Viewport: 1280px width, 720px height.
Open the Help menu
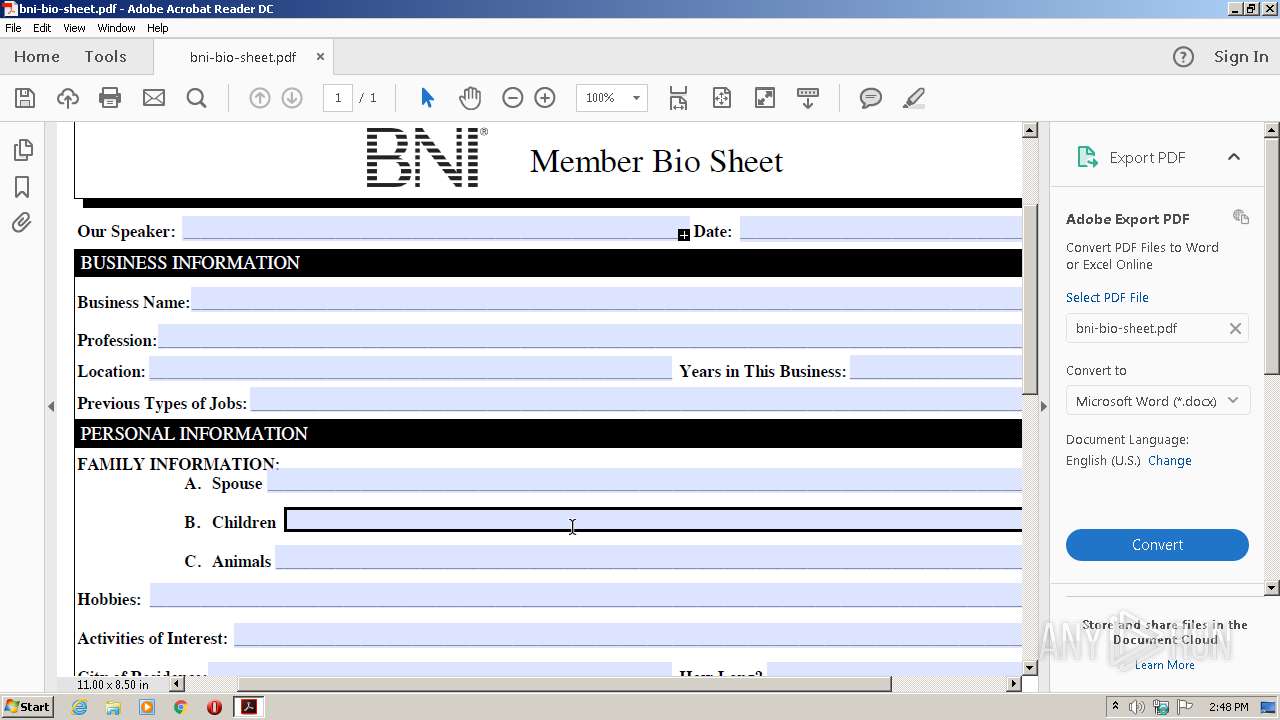158,28
